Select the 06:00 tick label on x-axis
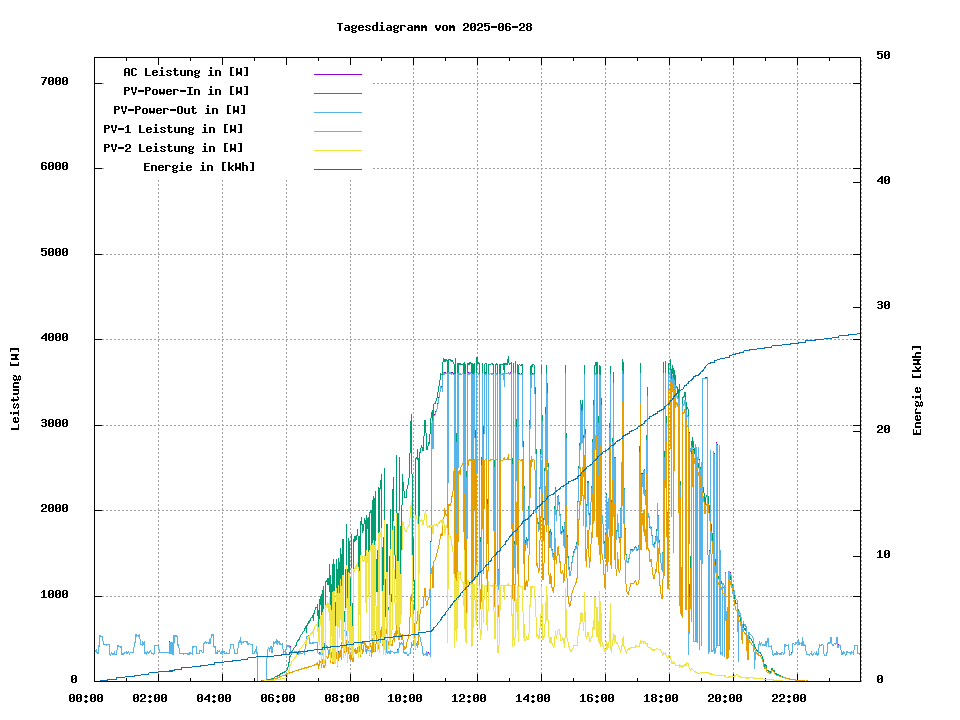Viewport: 960px width, 720px height. pyautogui.click(x=277, y=698)
